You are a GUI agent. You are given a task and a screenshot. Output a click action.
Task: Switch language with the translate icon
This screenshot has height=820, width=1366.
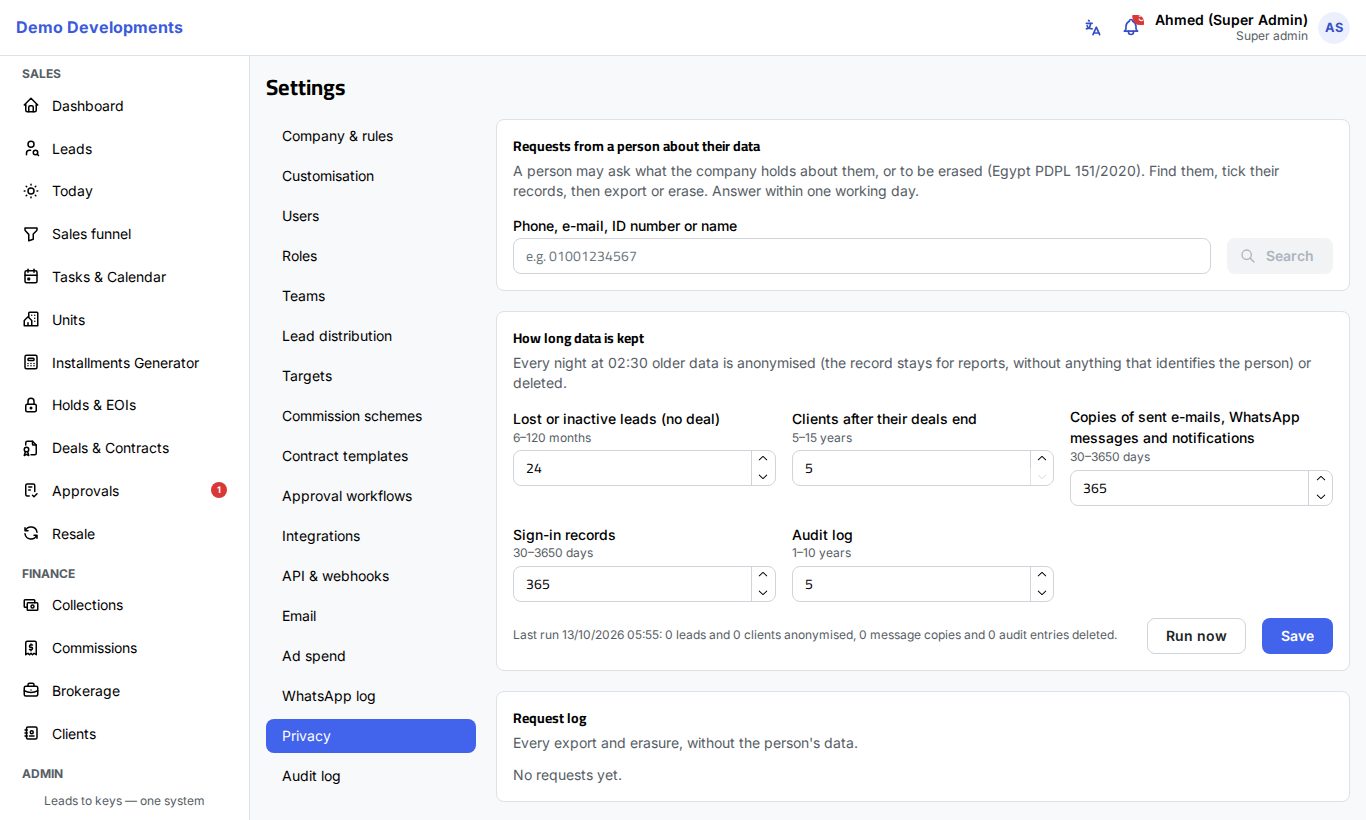point(1093,28)
